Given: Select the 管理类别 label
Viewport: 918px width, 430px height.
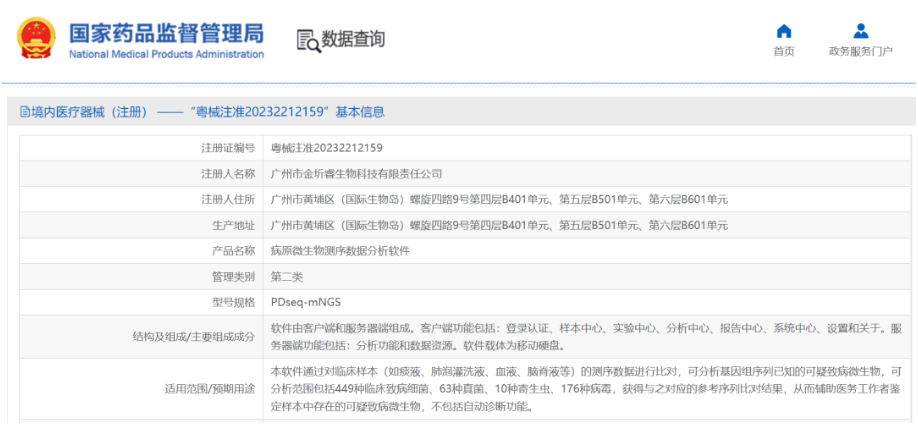Looking at the screenshot, I should 233,277.
